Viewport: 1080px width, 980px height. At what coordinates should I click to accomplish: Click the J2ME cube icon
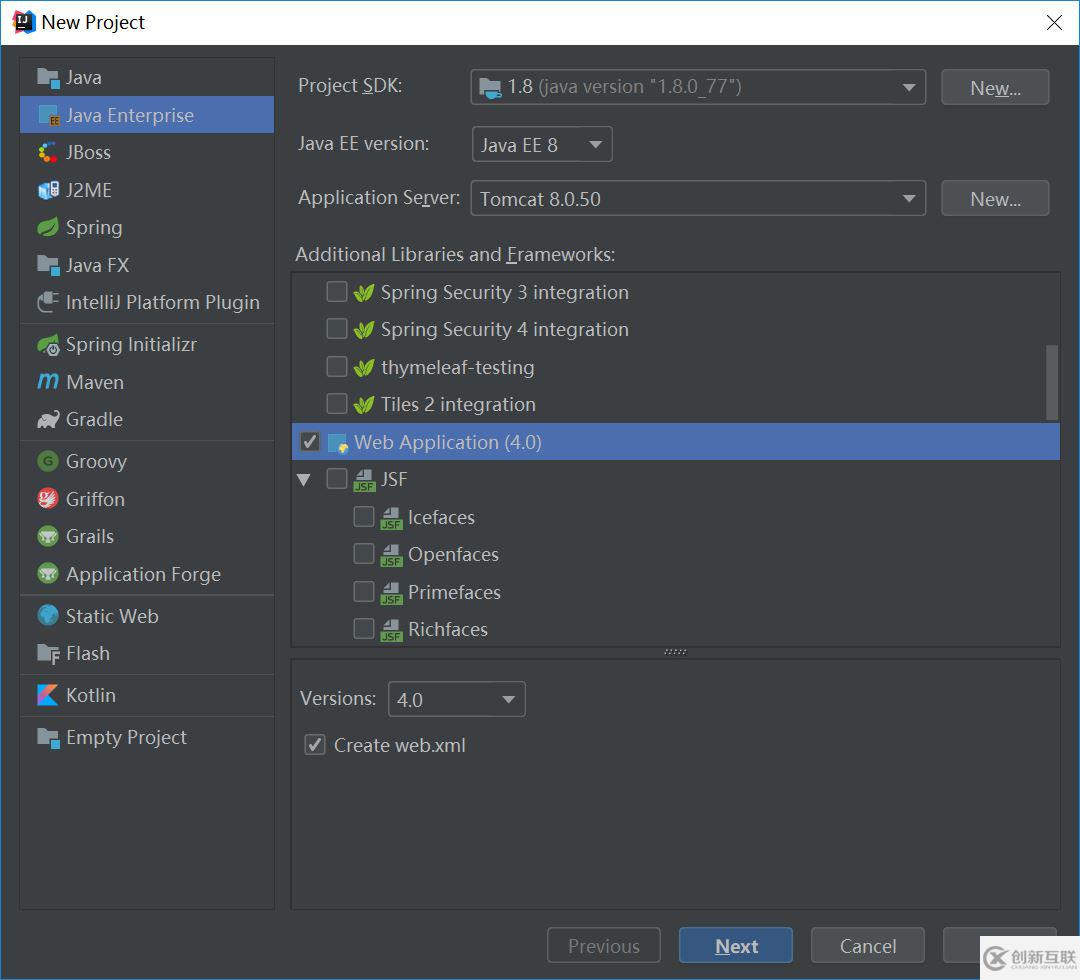click(x=48, y=190)
